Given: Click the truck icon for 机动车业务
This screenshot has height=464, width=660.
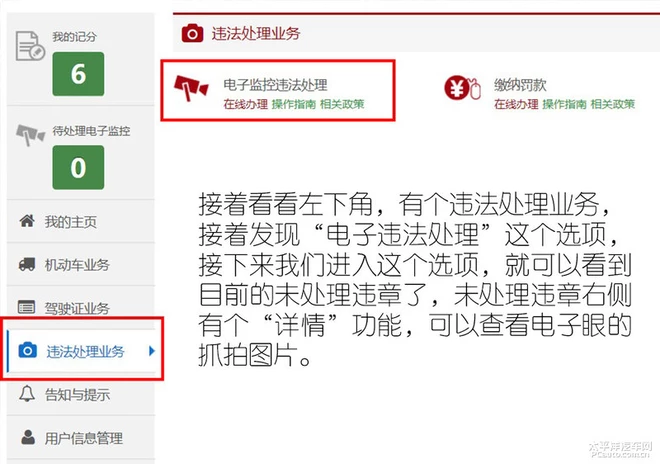Looking at the screenshot, I should (x=27, y=264).
